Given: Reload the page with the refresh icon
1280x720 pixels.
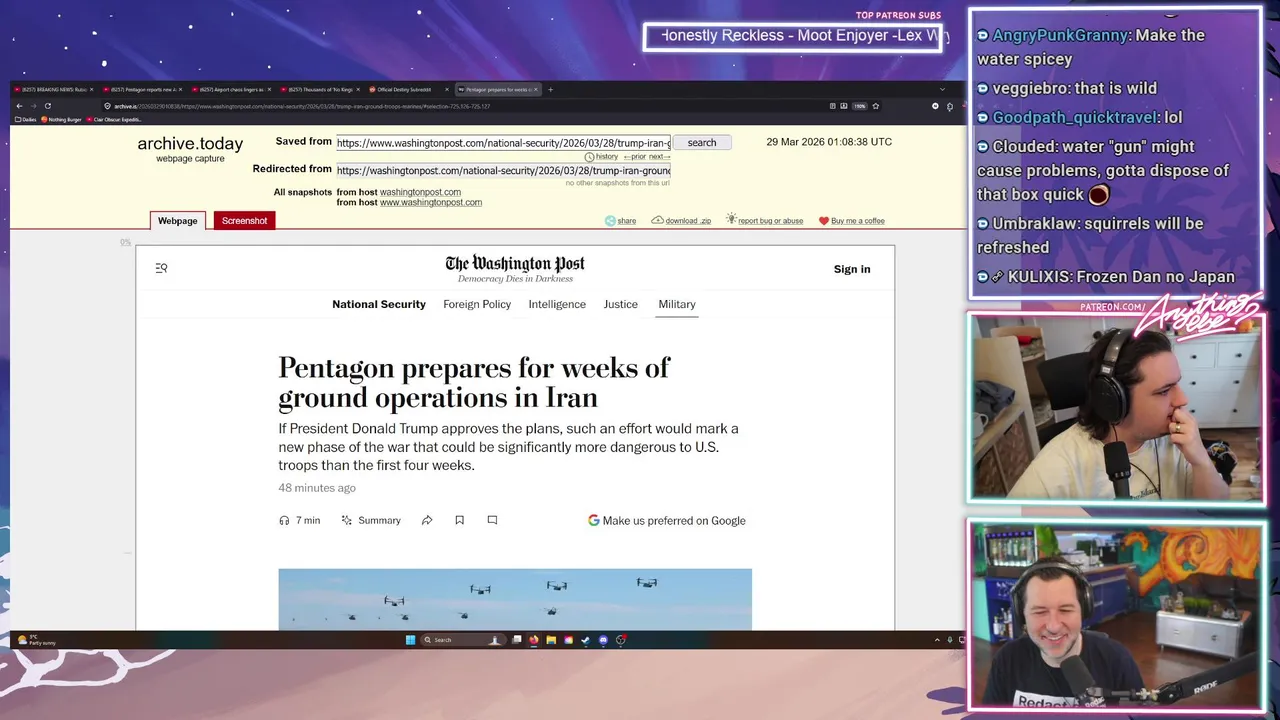Looking at the screenshot, I should coord(47,106).
